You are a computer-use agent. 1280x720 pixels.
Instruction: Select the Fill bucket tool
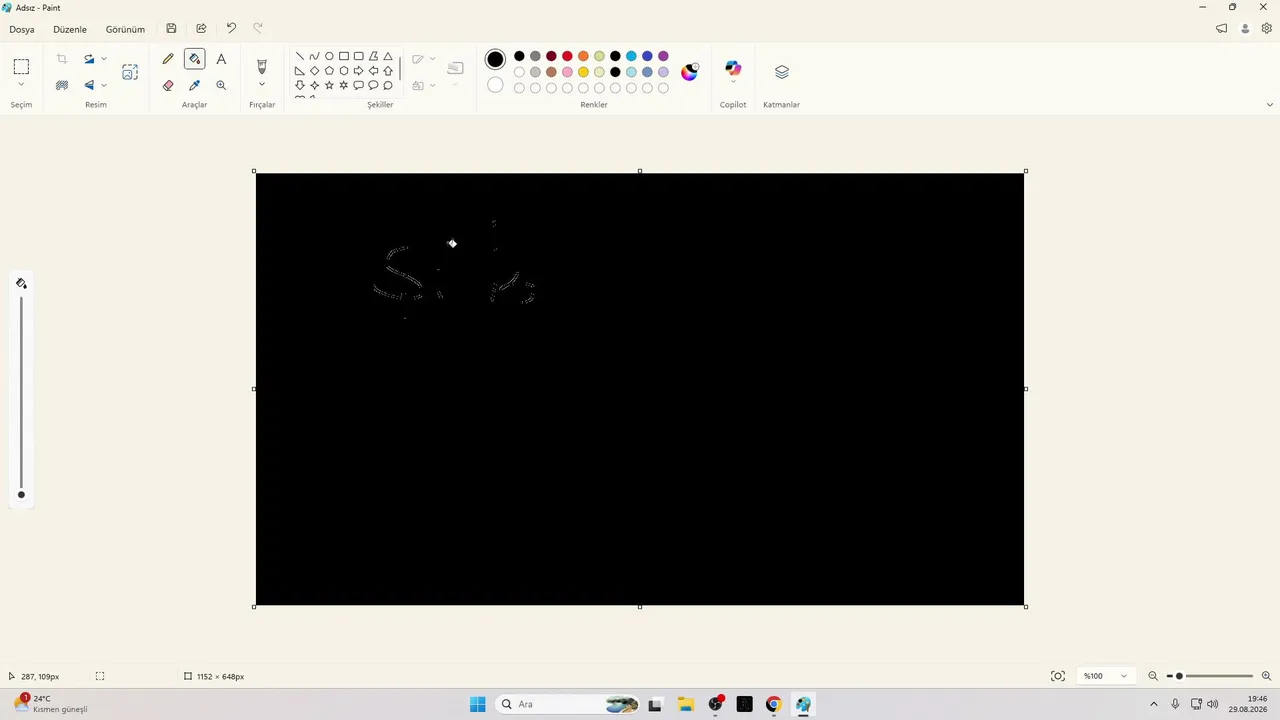pyautogui.click(x=195, y=59)
